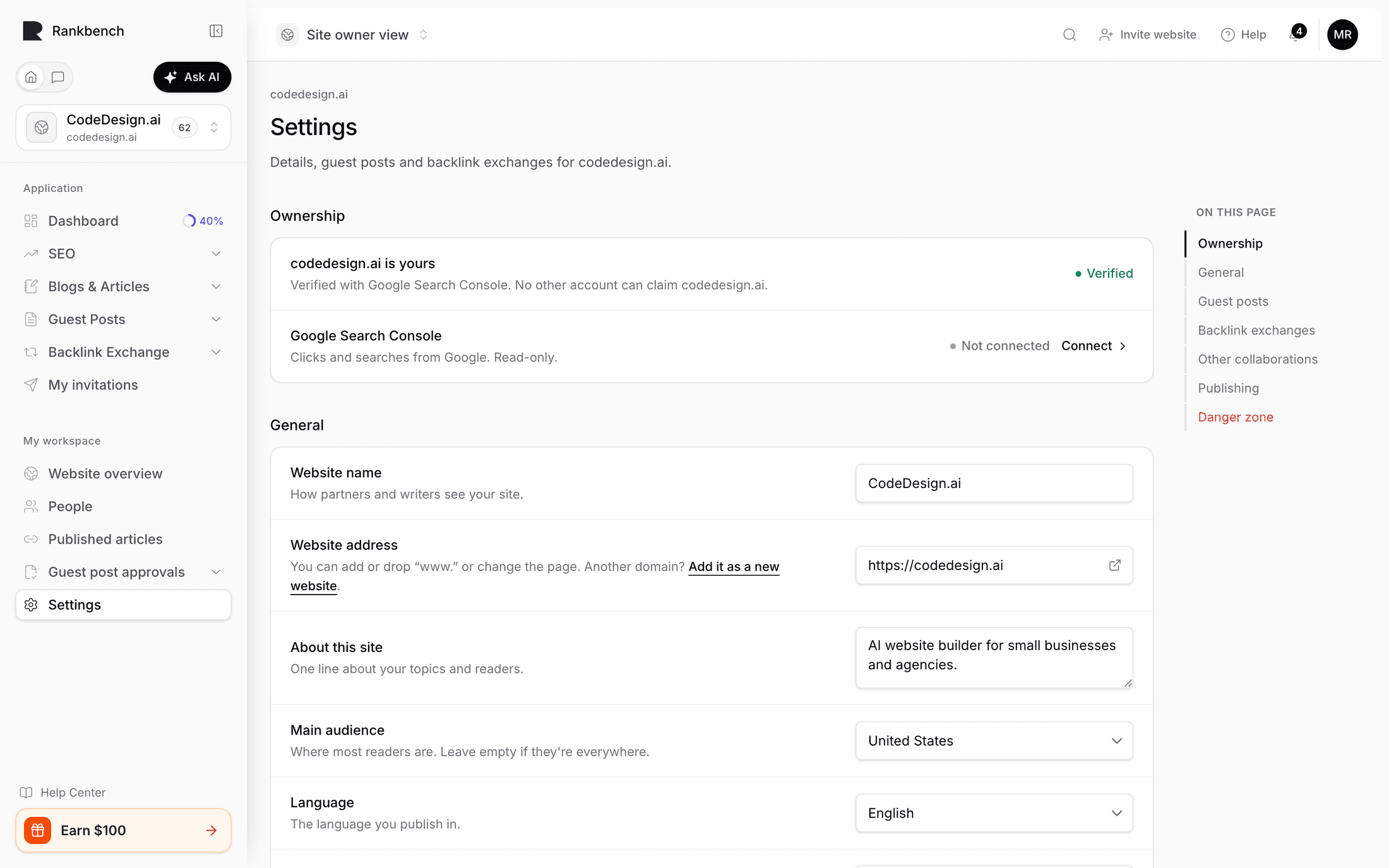This screenshot has width=1389, height=868.
Task: Jump to the General section link
Action: [1220, 273]
